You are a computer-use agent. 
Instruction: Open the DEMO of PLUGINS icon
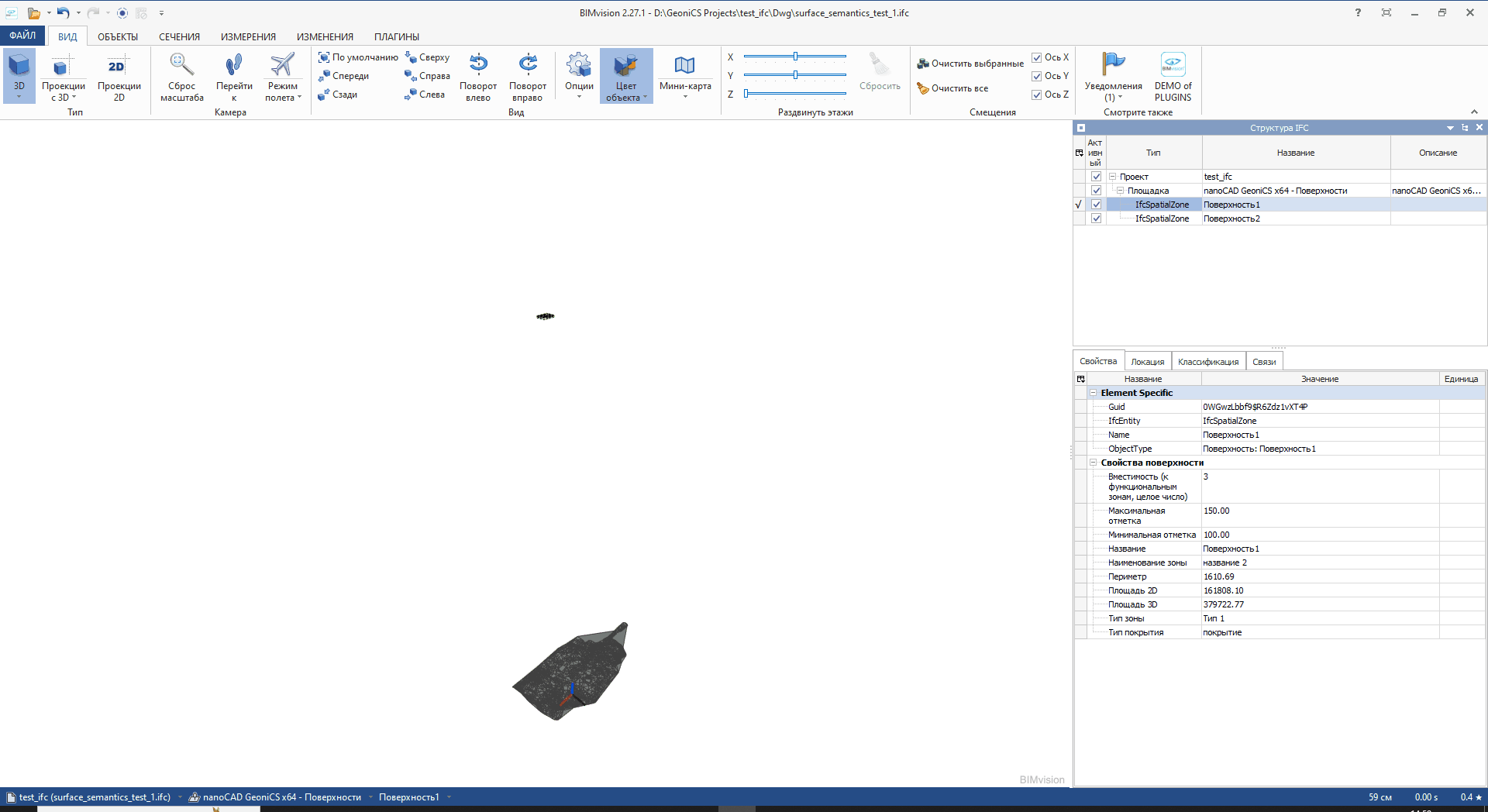pos(1173,65)
